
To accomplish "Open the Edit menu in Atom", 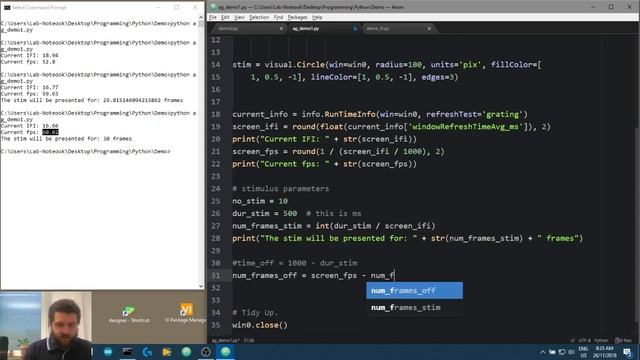I will coord(225,17).
